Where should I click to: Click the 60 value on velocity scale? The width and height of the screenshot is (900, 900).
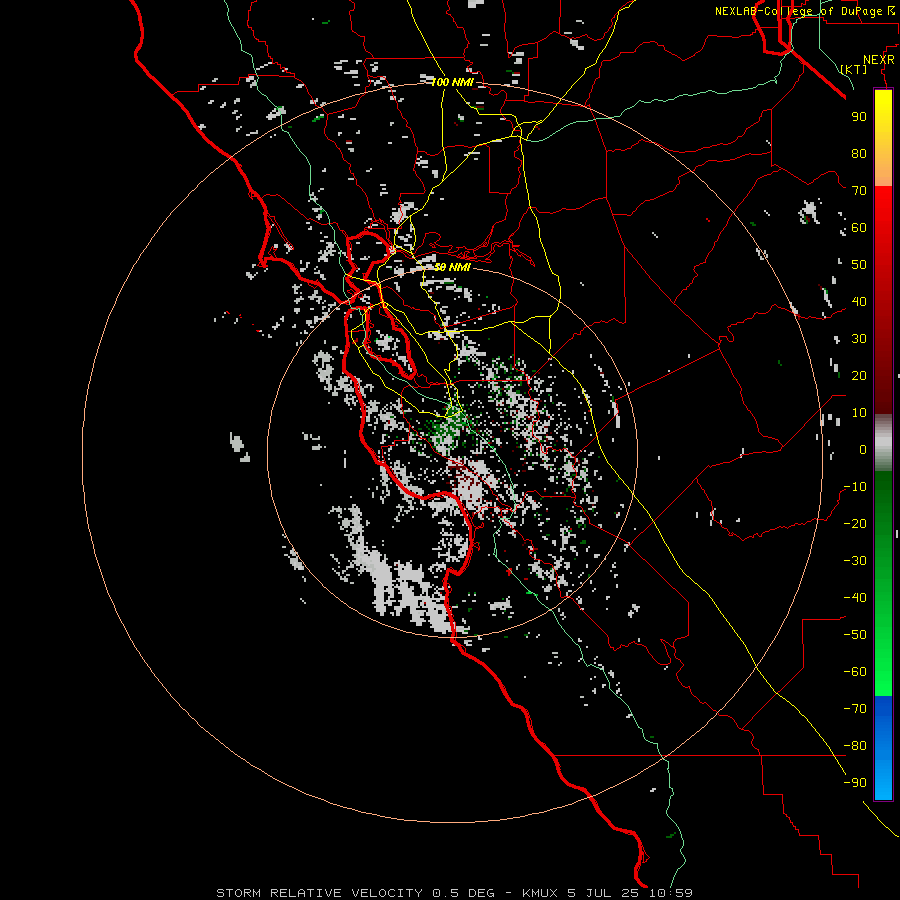tap(859, 228)
